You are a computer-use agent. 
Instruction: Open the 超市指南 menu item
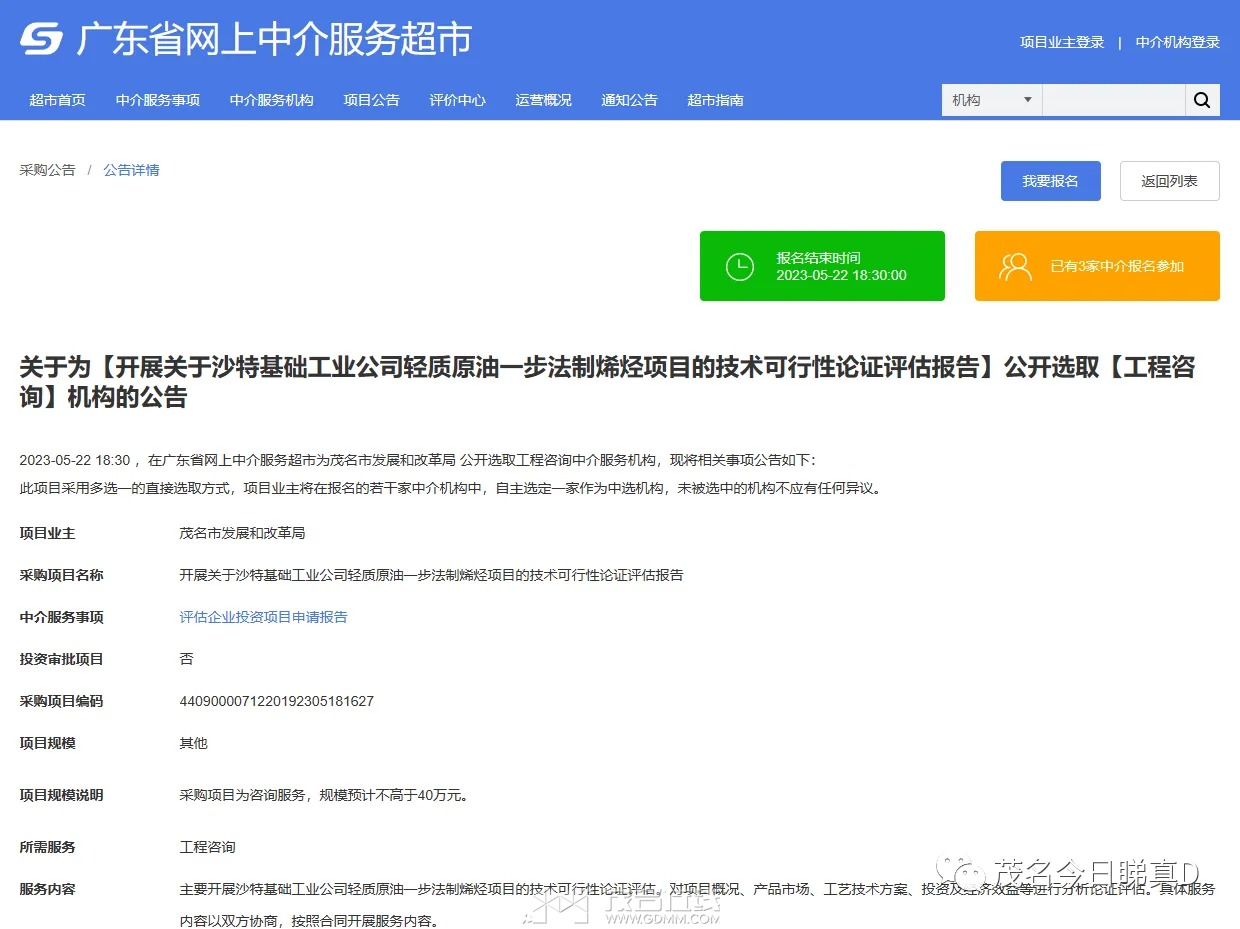point(716,100)
